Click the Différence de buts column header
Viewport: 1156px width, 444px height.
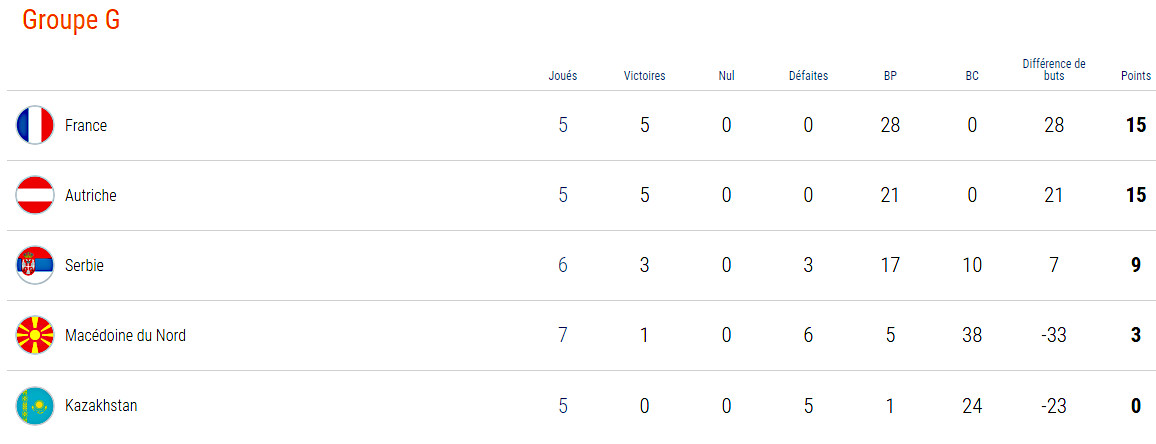[x=1054, y=69]
